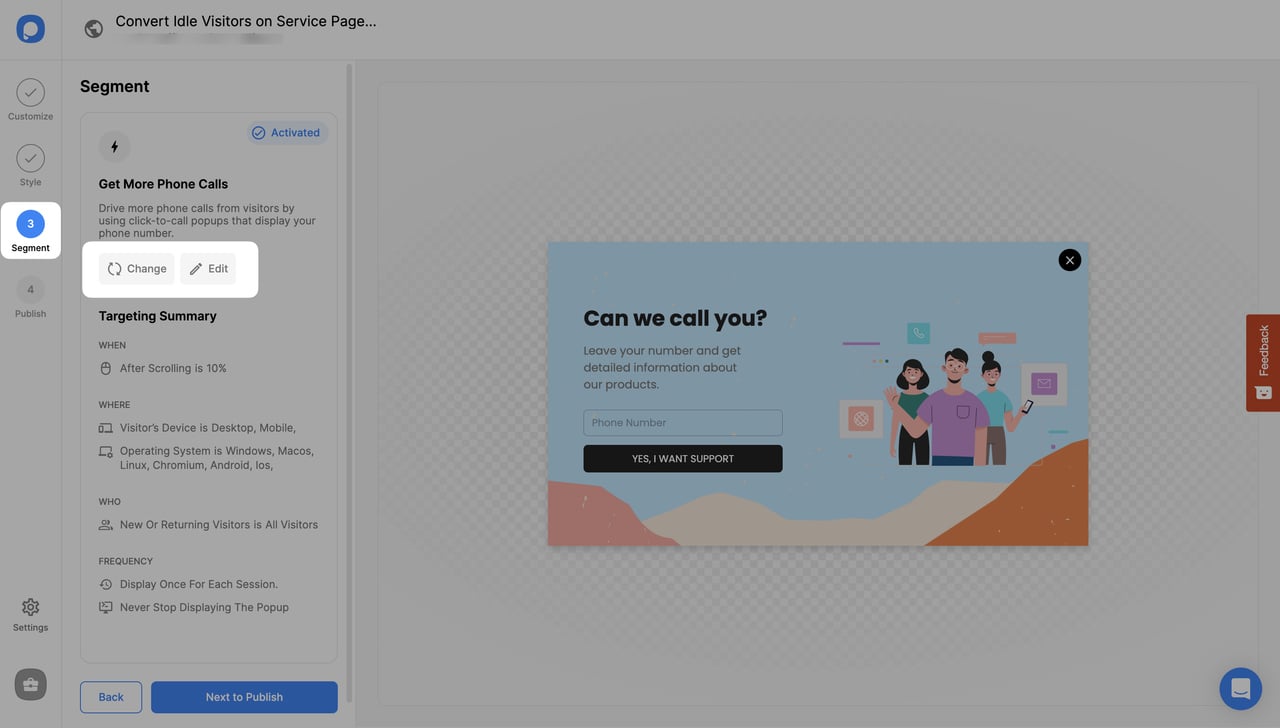Click the monitor icon beside Never Stop Displaying
The image size is (1280, 728).
[x=106, y=607]
